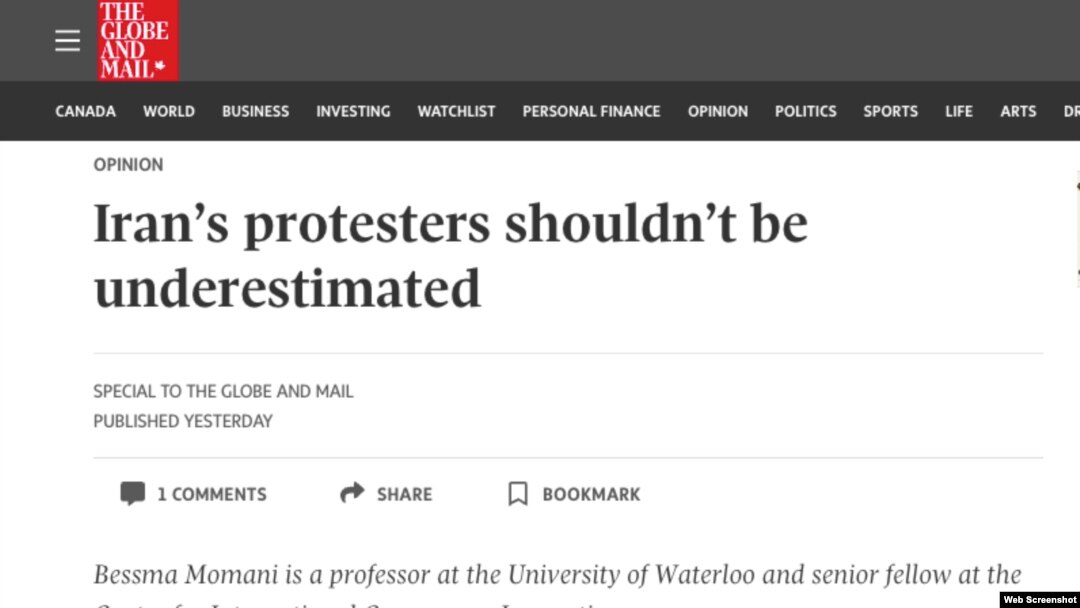The image size is (1080, 608).
Task: Click the bookmark ribbon icon
Action: pos(518,494)
